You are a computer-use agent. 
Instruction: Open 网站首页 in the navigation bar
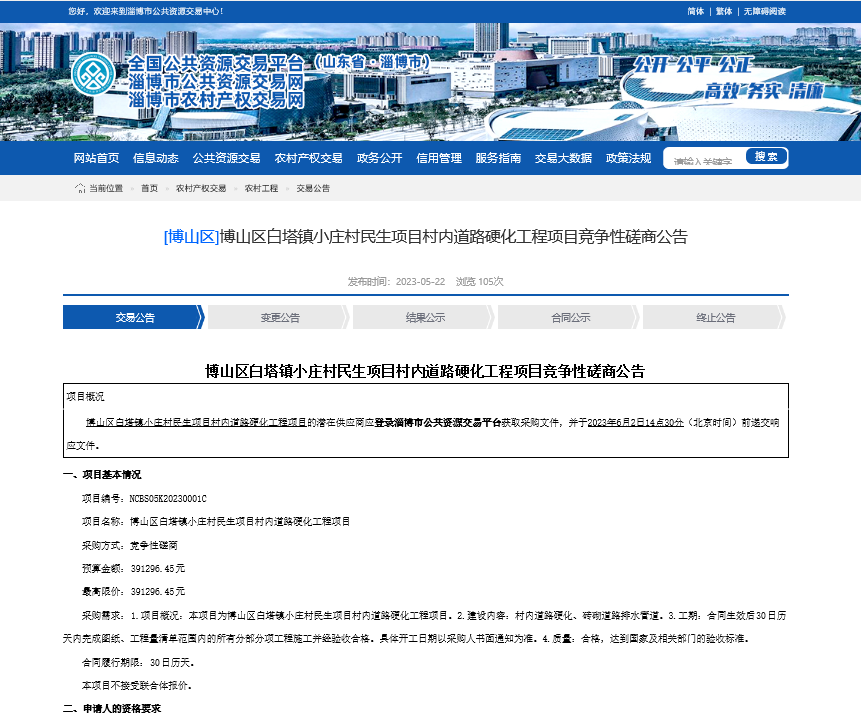(x=96, y=158)
